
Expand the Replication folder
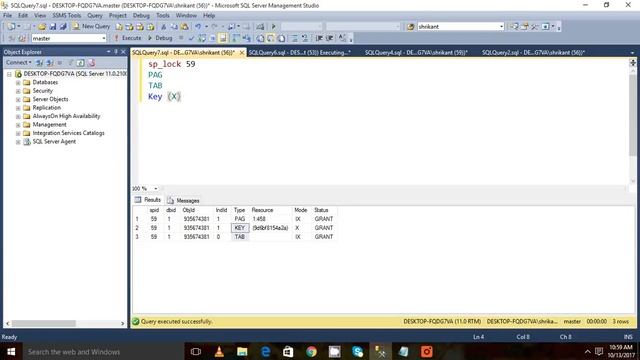coord(18,108)
